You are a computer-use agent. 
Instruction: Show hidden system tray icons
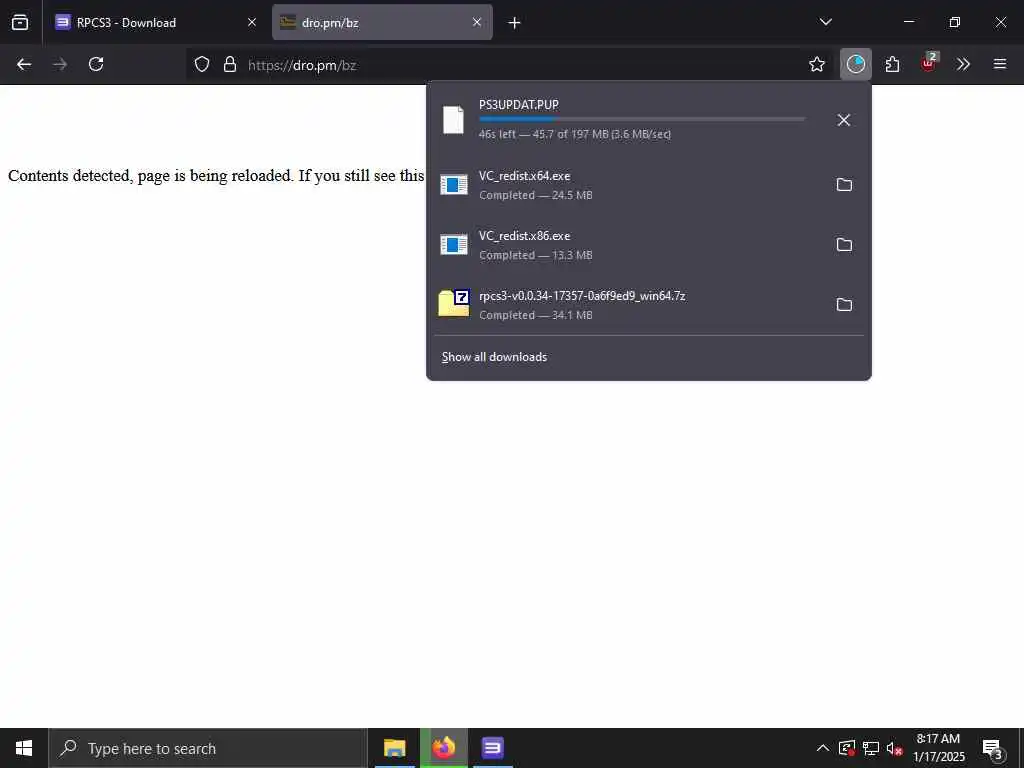823,748
